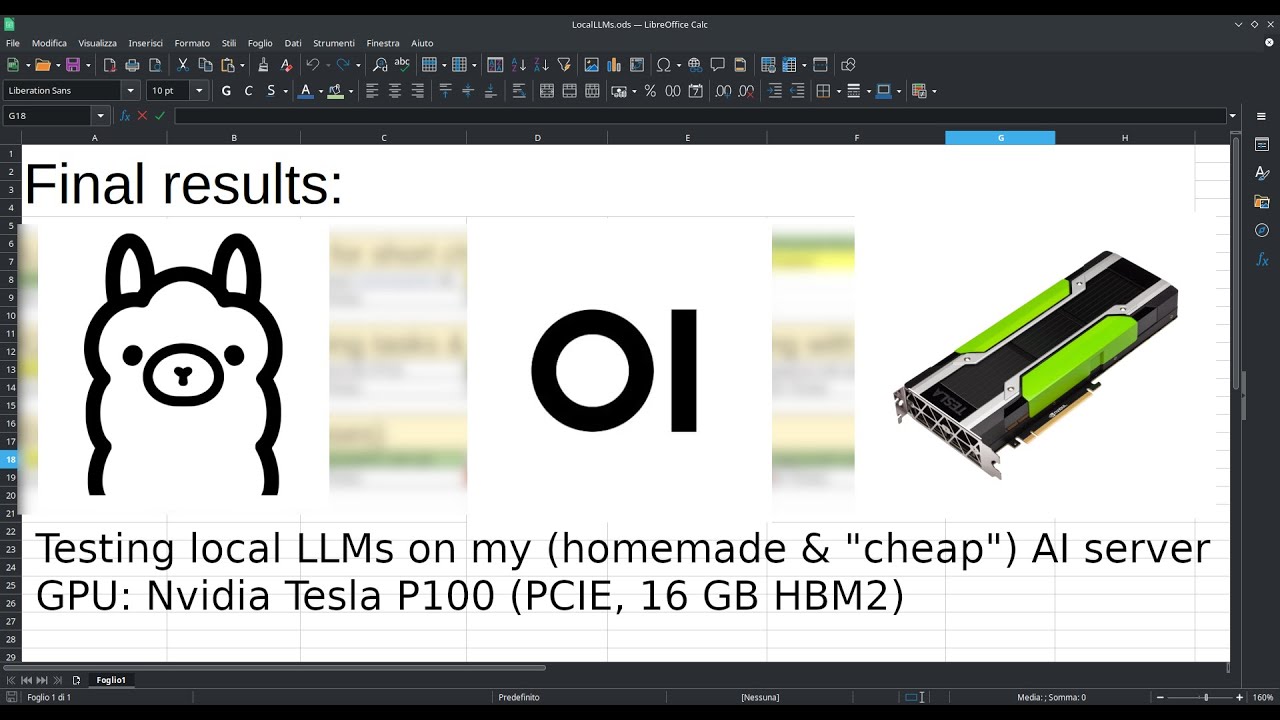
Task: Insert image icon
Action: point(591,65)
